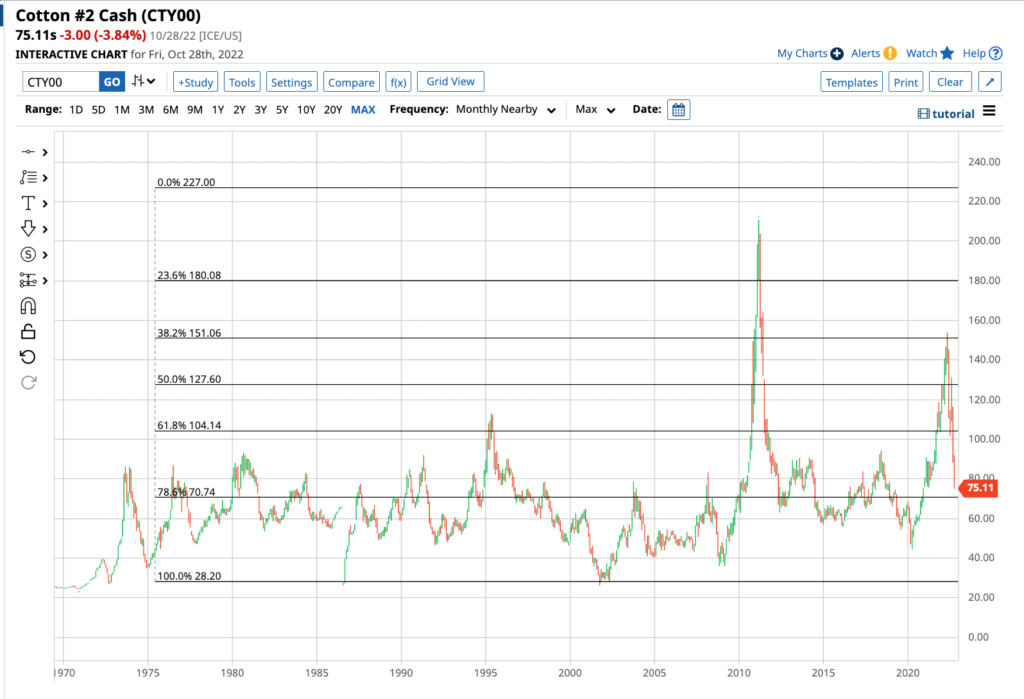1024x699 pixels.
Task: Click the Alerts exclamation icon
Action: tap(890, 54)
